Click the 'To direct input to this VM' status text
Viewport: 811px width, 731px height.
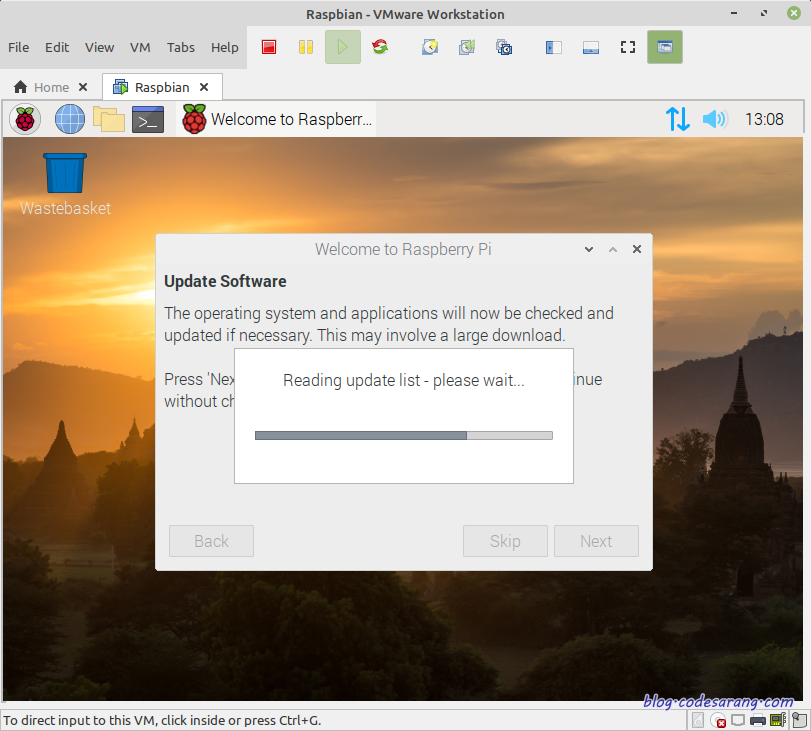click(162, 720)
